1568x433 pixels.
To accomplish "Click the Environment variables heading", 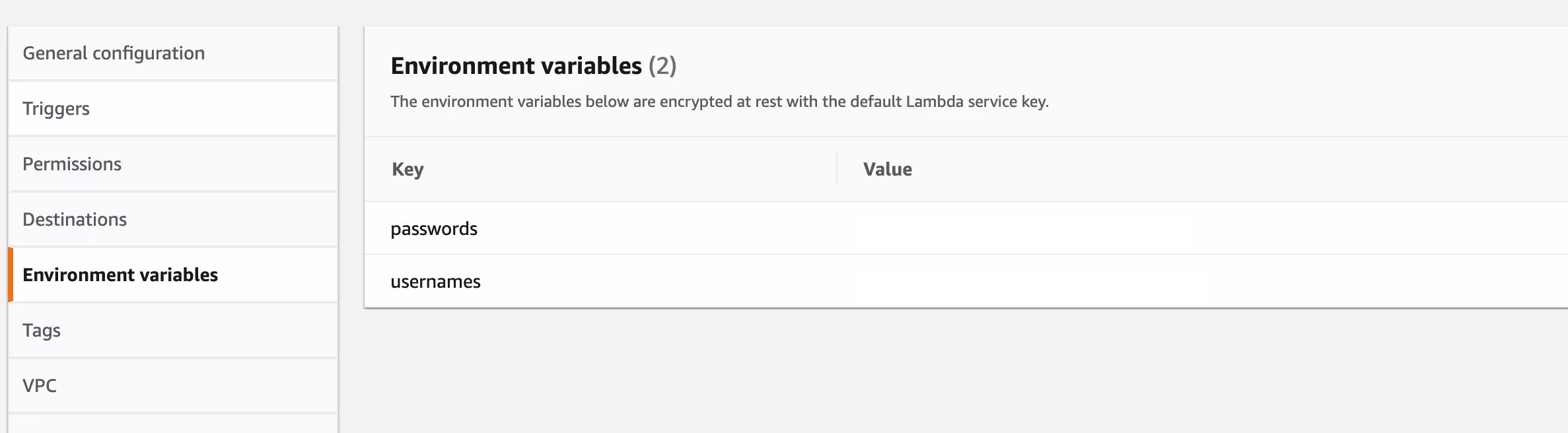I will click(517, 65).
